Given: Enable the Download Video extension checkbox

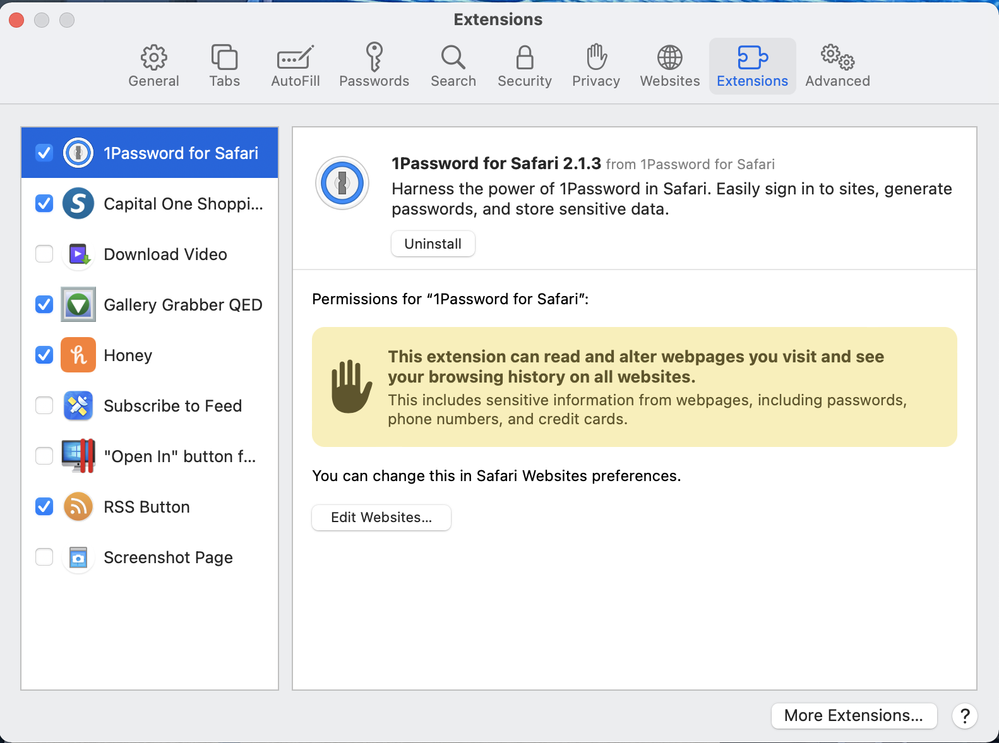Looking at the screenshot, I should tap(44, 254).
